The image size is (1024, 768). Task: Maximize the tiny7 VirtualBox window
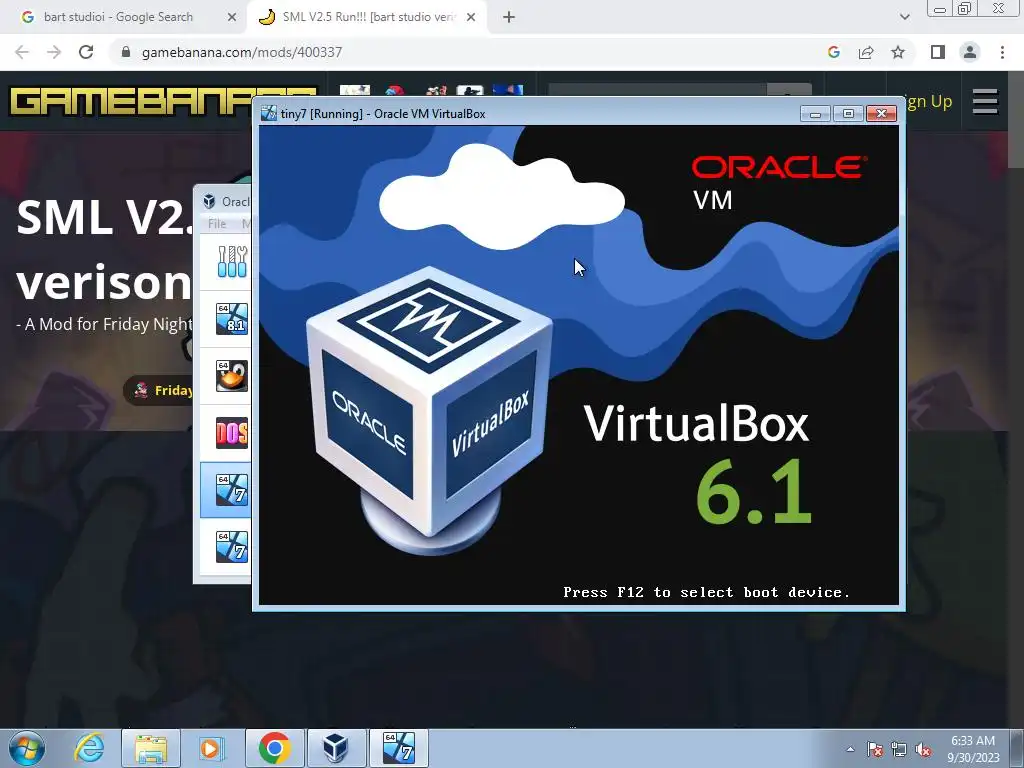pyautogui.click(x=848, y=114)
